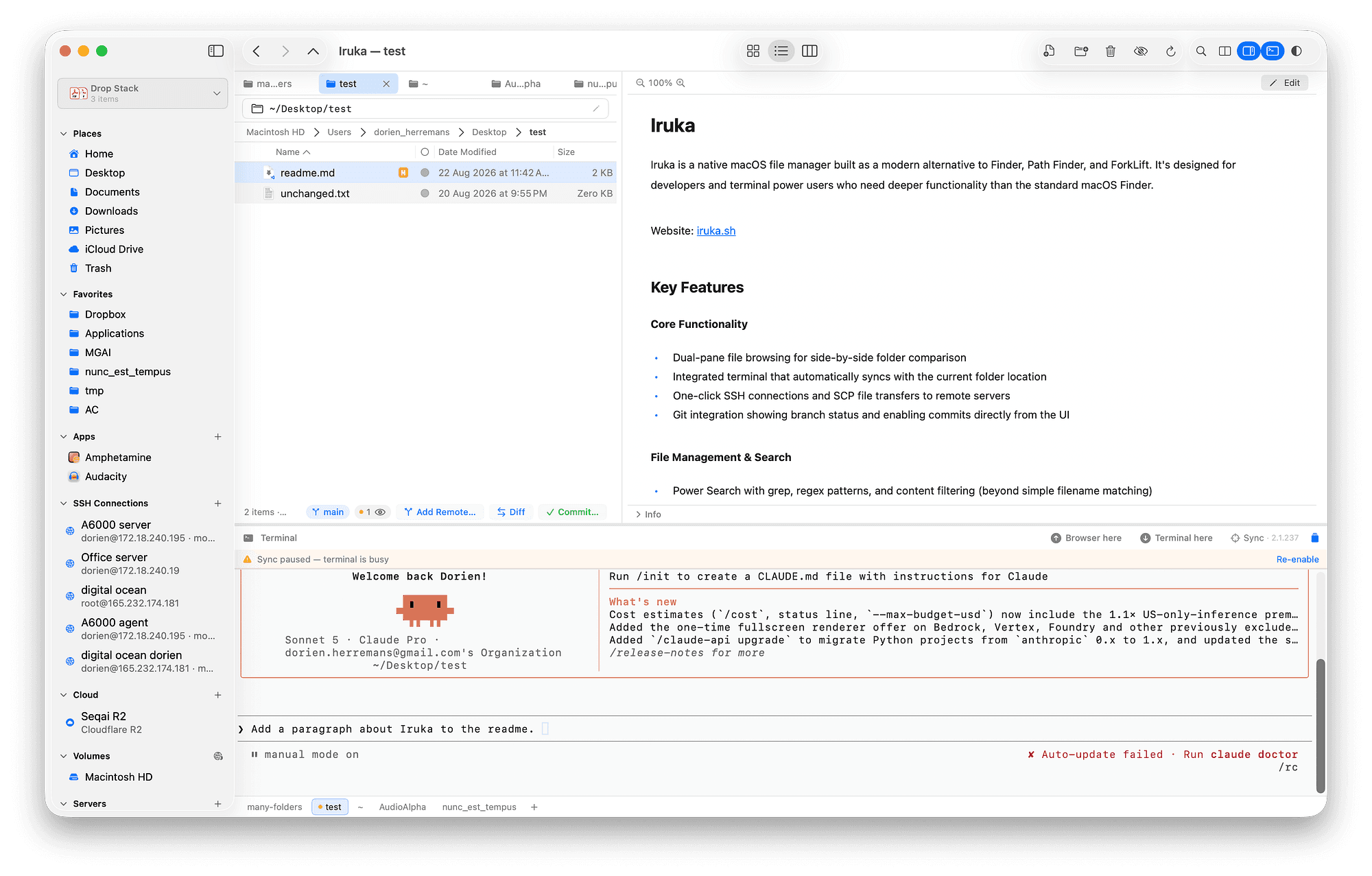
Task: Zoom in the preview magnifier
Action: (681, 83)
